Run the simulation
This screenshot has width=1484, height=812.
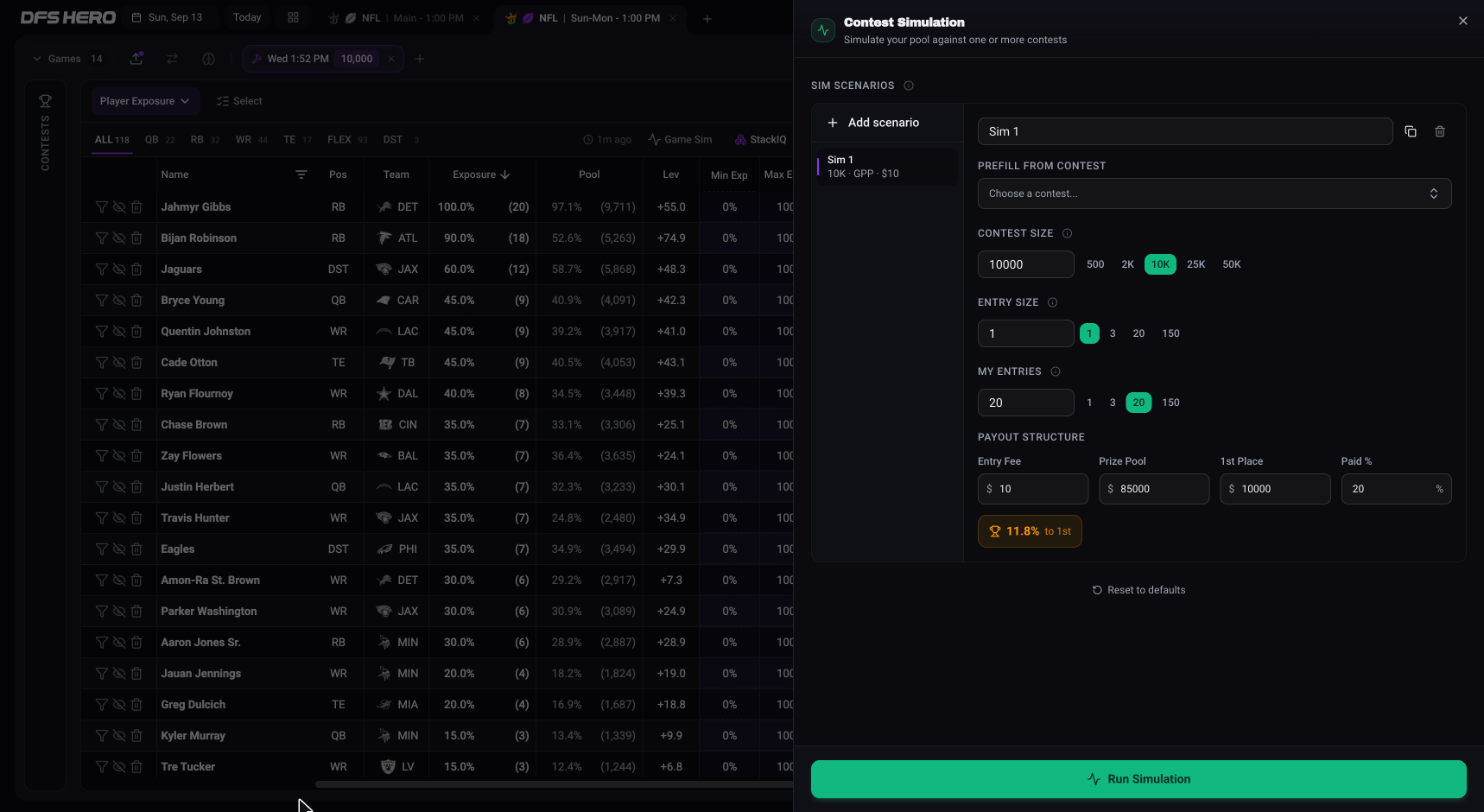(x=1139, y=779)
